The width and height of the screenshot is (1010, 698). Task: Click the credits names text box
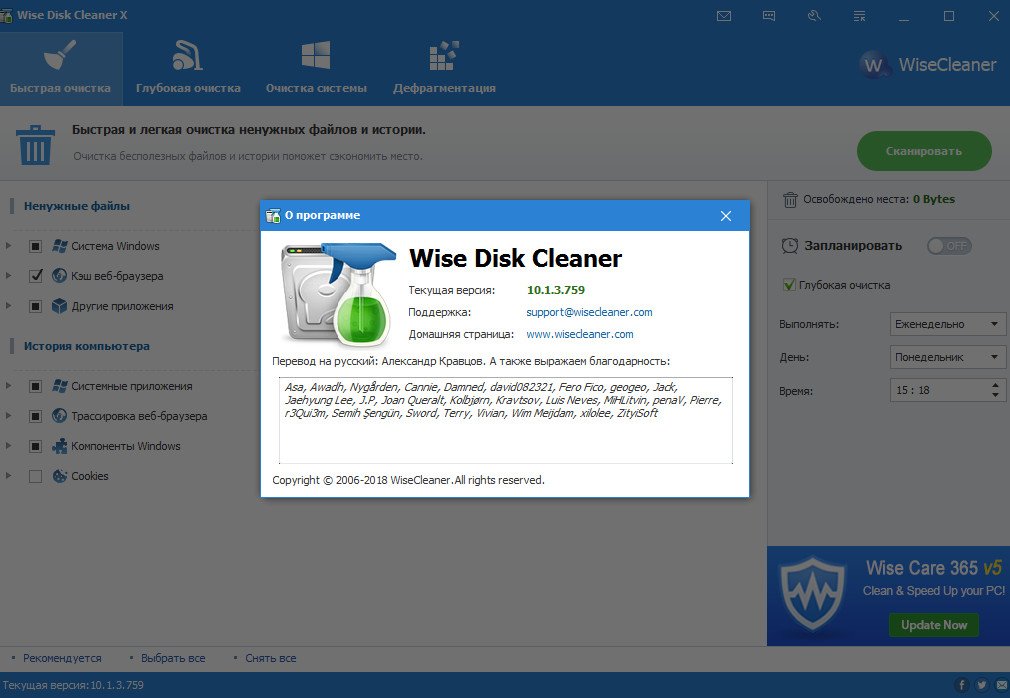coord(506,420)
